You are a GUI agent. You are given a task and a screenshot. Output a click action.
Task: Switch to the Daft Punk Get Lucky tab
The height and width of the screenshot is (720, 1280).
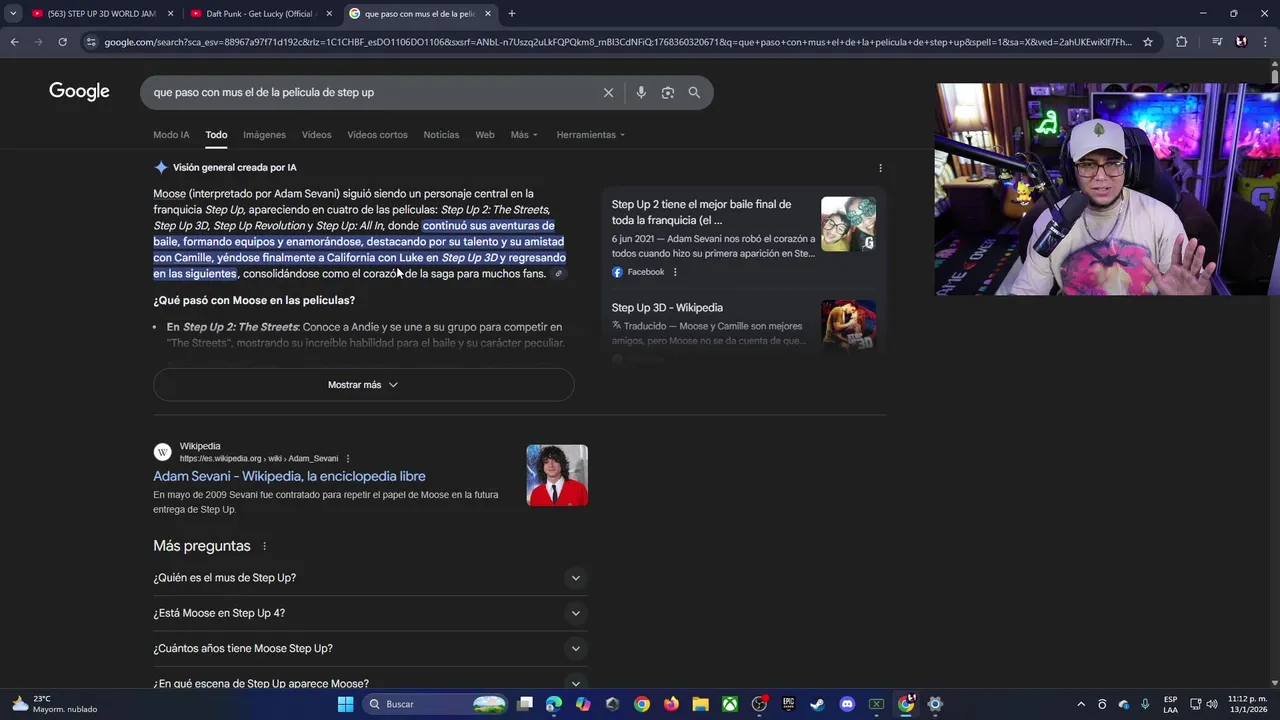260,14
